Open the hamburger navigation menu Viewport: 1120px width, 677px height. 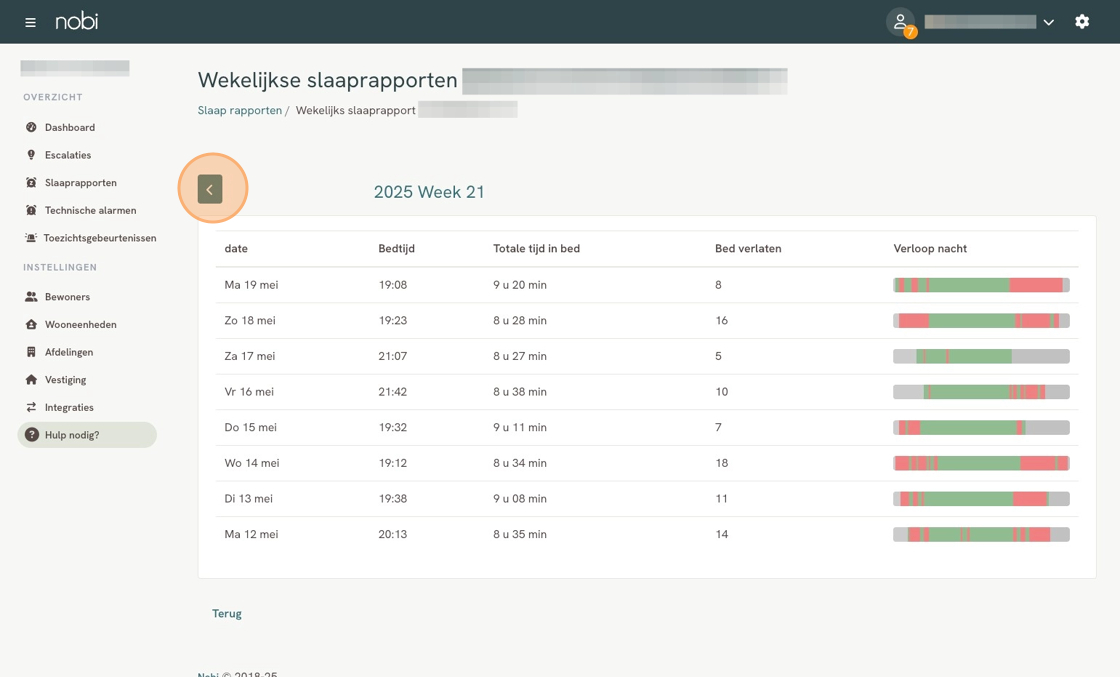[30, 22]
